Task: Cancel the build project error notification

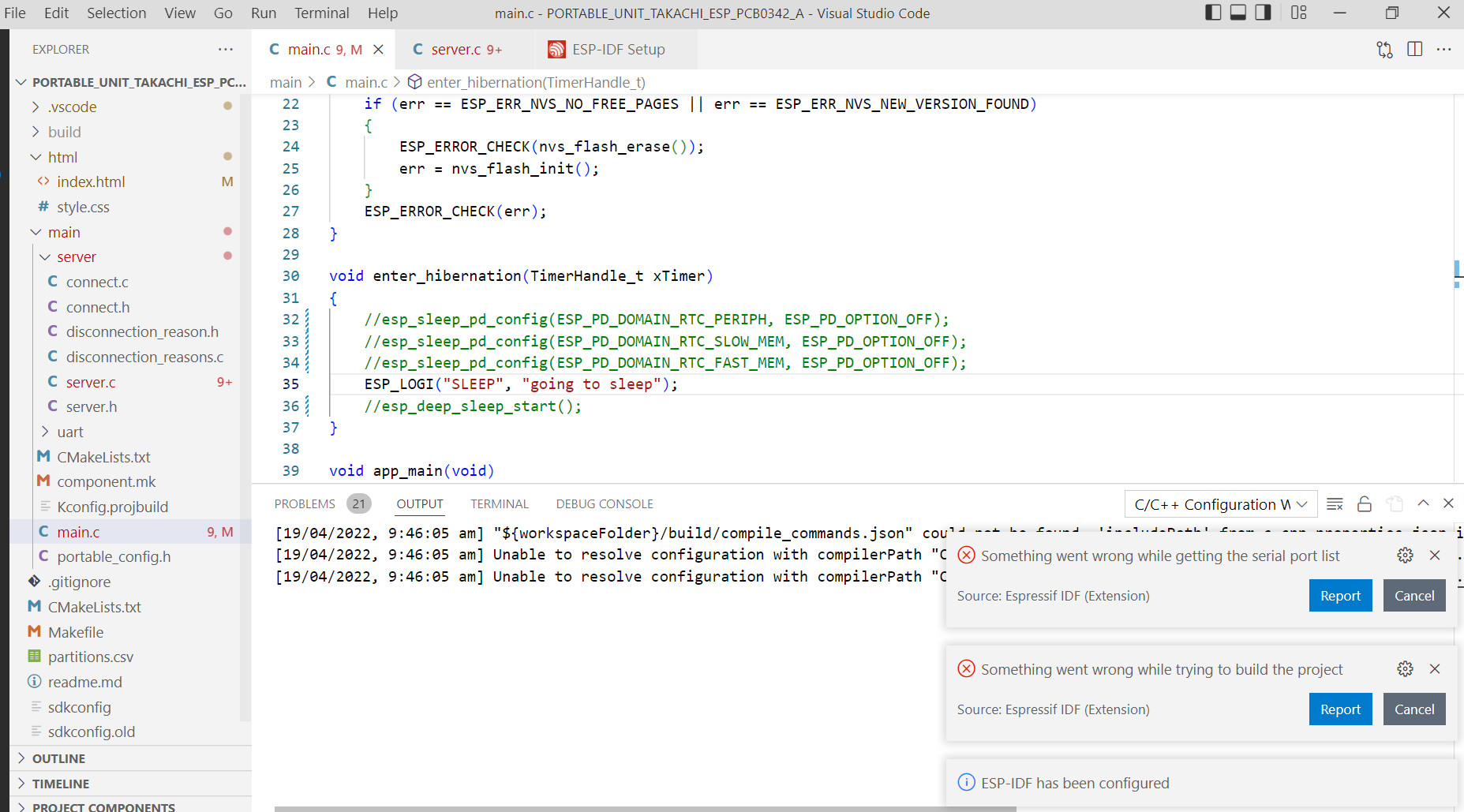Action: tap(1414, 709)
